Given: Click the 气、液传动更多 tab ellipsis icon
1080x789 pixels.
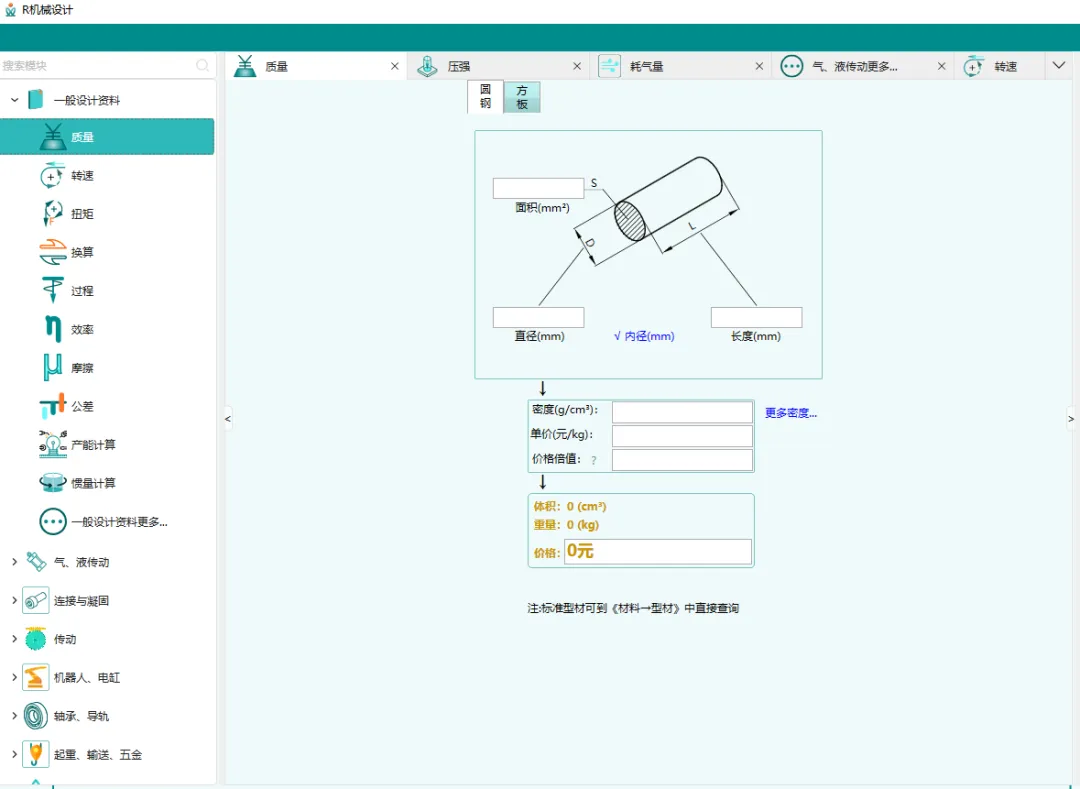Looking at the screenshot, I should (791, 66).
